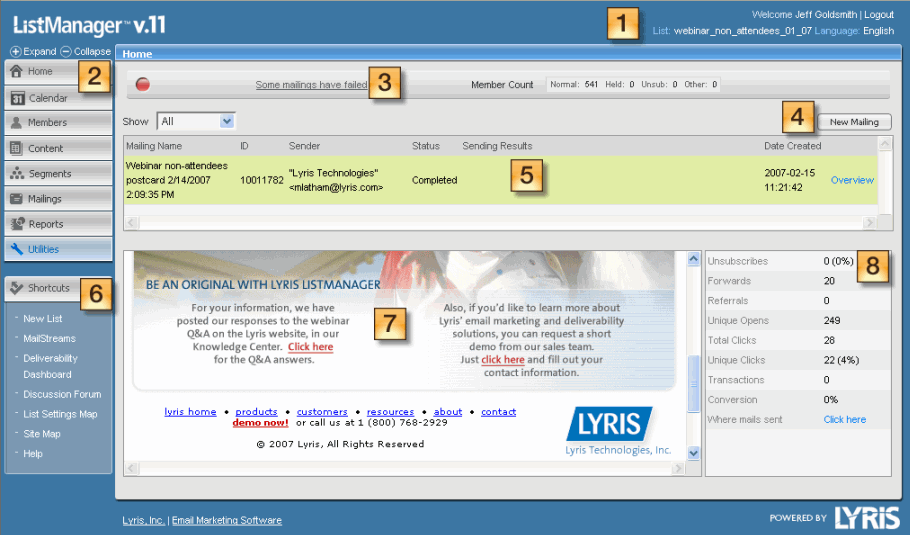This screenshot has height=535, width=910.
Task: Click 'resources' link in preview
Action: click(x=391, y=411)
